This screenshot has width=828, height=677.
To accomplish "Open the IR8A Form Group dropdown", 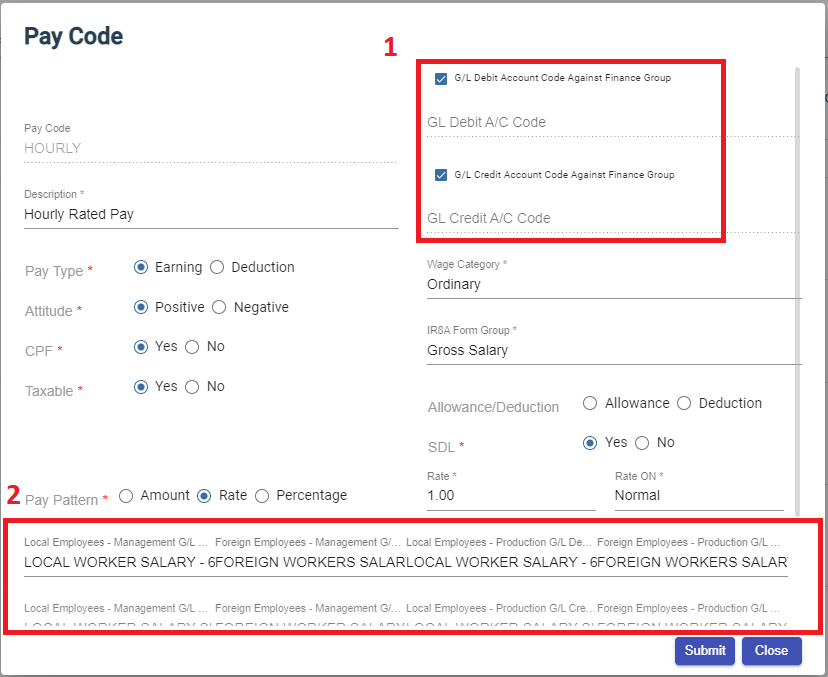I will 612,350.
